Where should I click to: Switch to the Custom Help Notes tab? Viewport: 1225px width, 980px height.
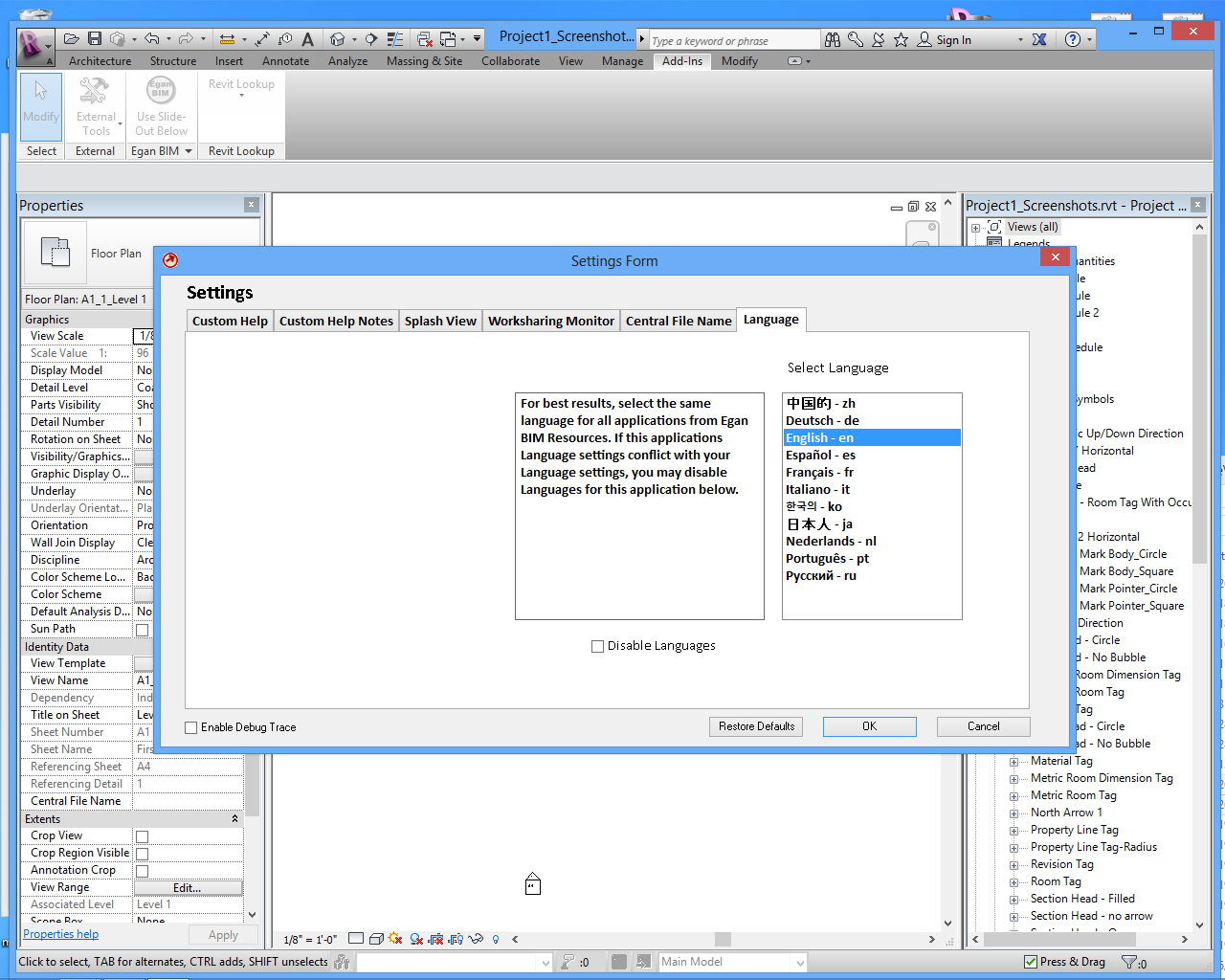[x=336, y=321]
